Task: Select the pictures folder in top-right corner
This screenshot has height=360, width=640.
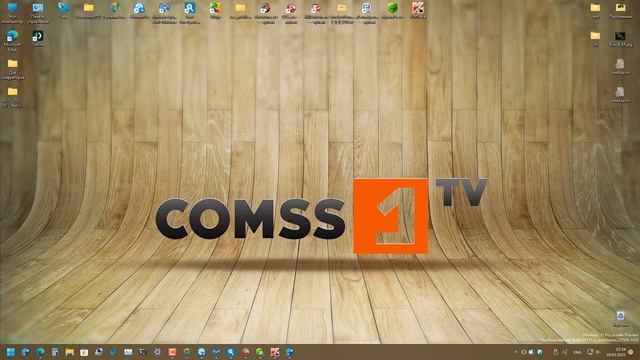Action: [620, 8]
